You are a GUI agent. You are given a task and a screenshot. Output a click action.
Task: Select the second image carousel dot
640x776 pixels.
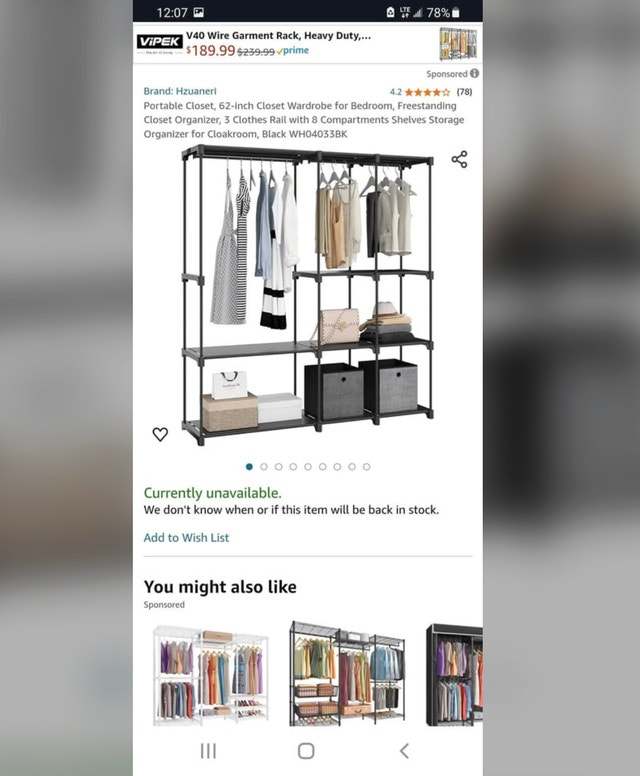point(264,467)
